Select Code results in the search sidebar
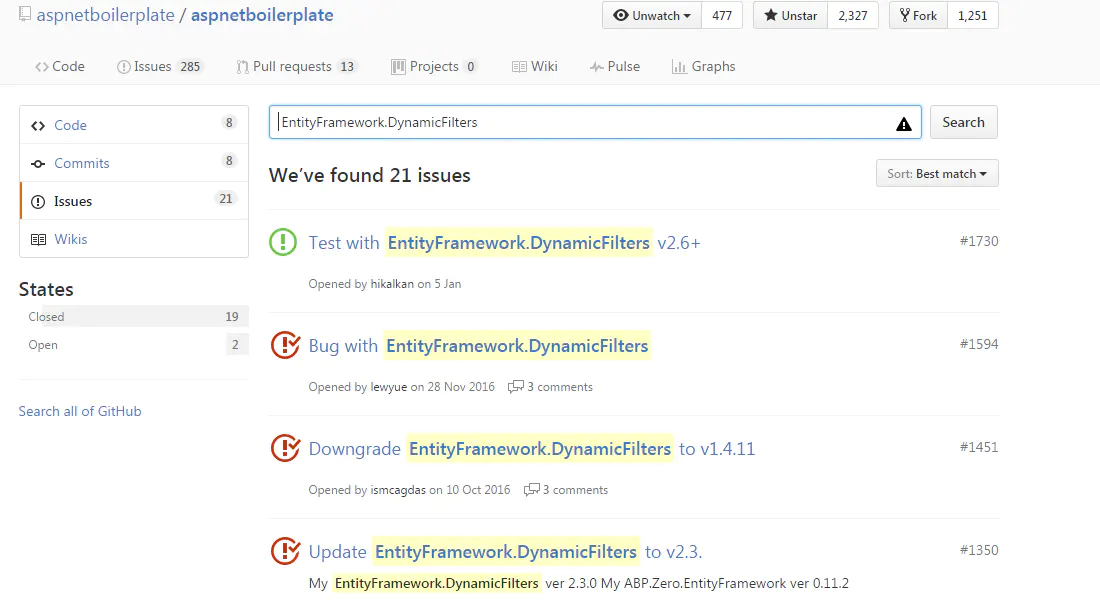Screen dimensions: 1100x604 pos(134,125)
